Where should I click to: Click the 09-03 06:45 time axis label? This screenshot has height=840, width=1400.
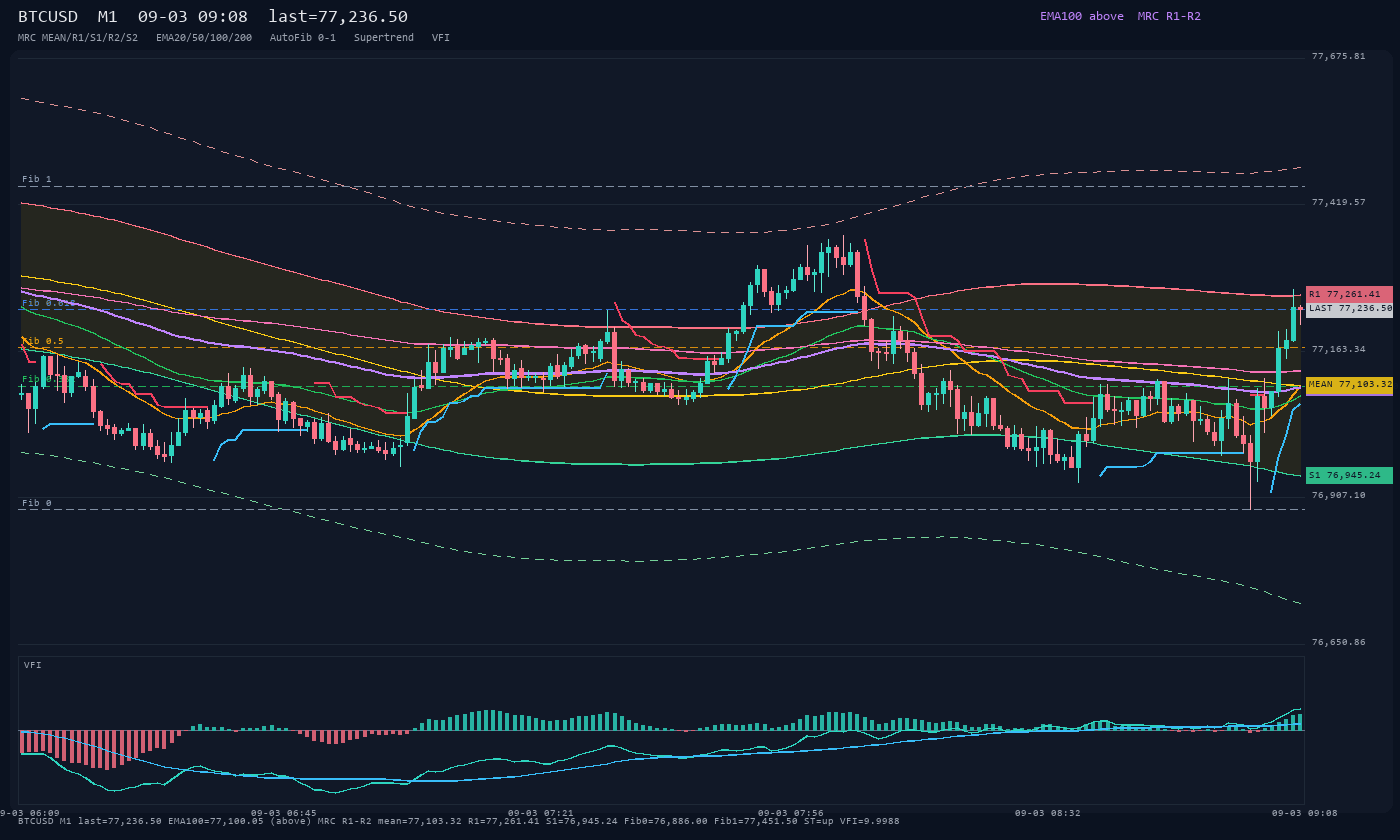[x=284, y=813]
